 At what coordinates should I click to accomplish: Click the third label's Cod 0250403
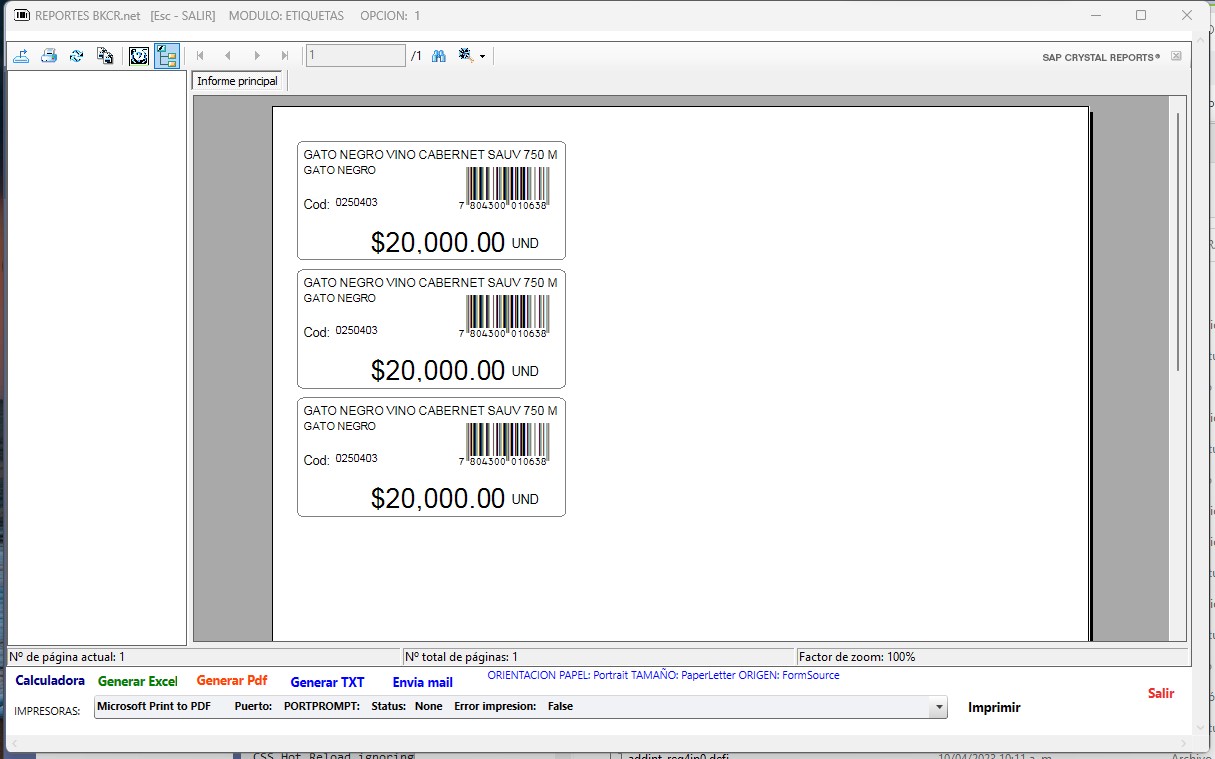tap(340, 459)
